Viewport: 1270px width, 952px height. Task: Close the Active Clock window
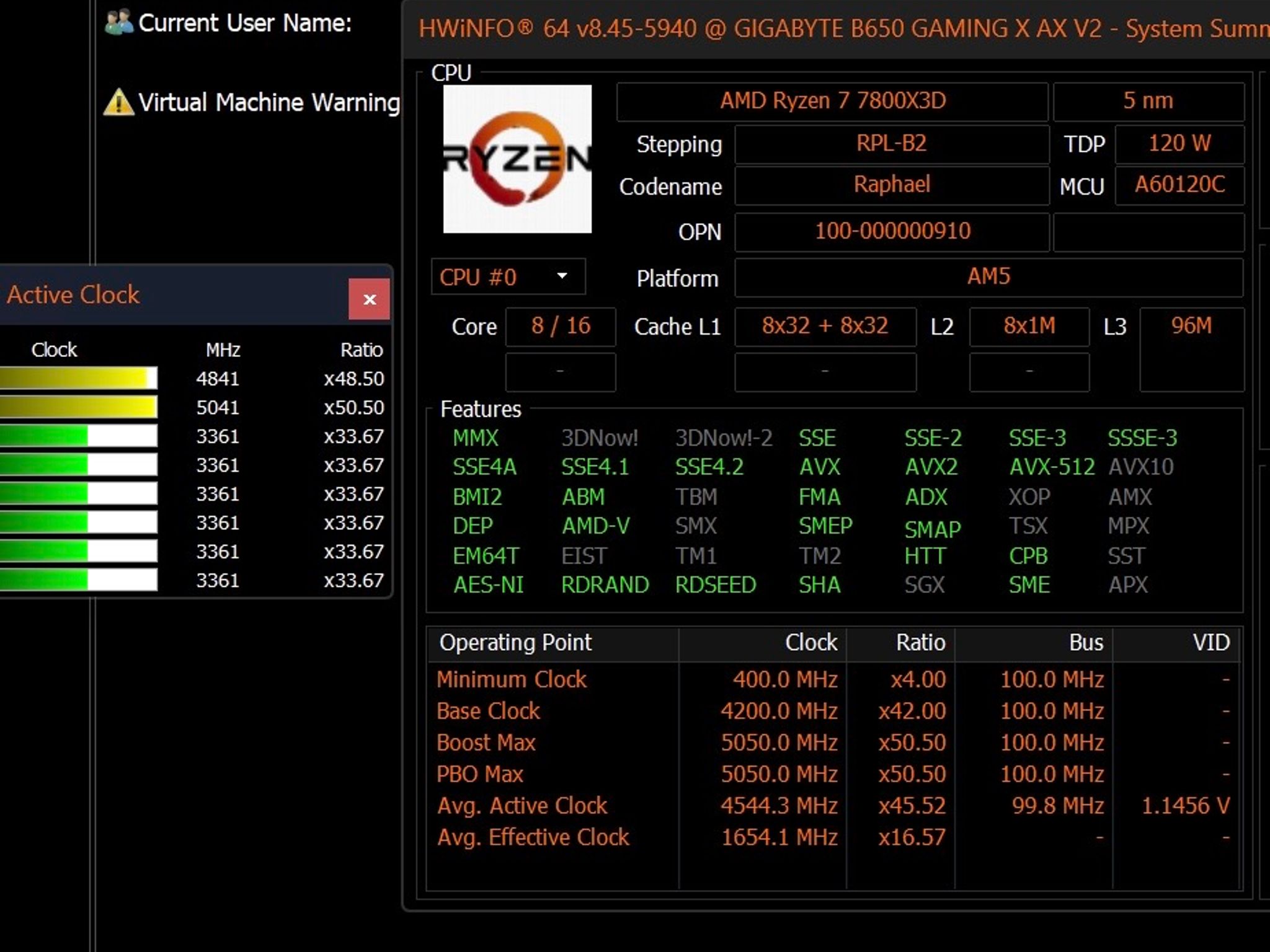point(369,299)
